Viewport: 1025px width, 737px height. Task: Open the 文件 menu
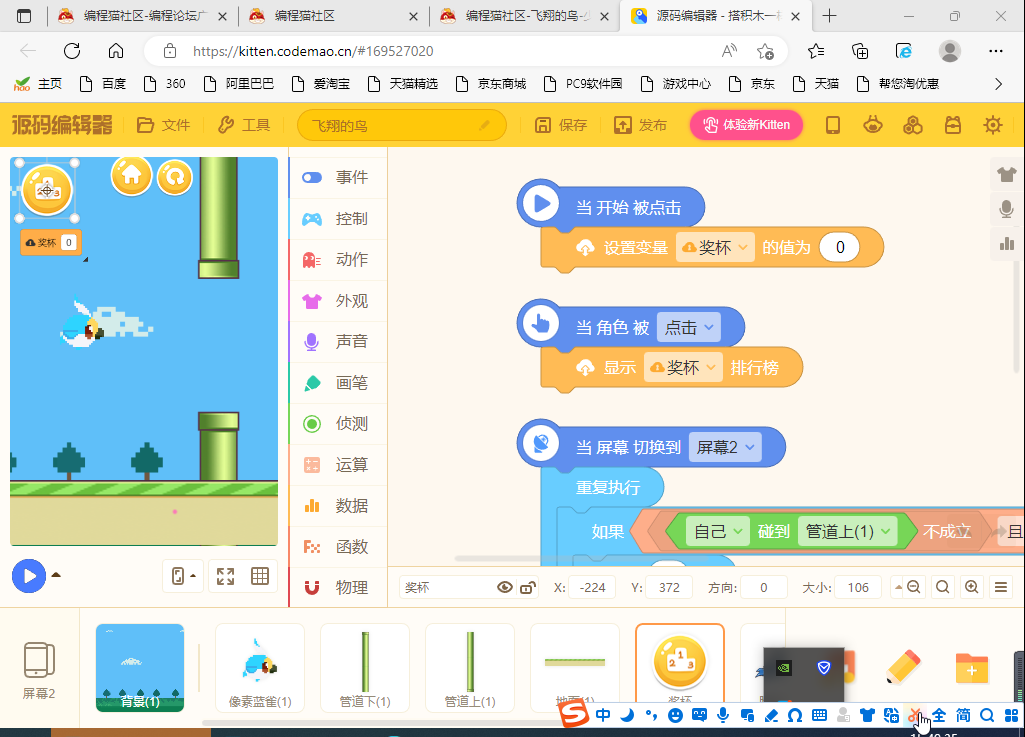[163, 125]
